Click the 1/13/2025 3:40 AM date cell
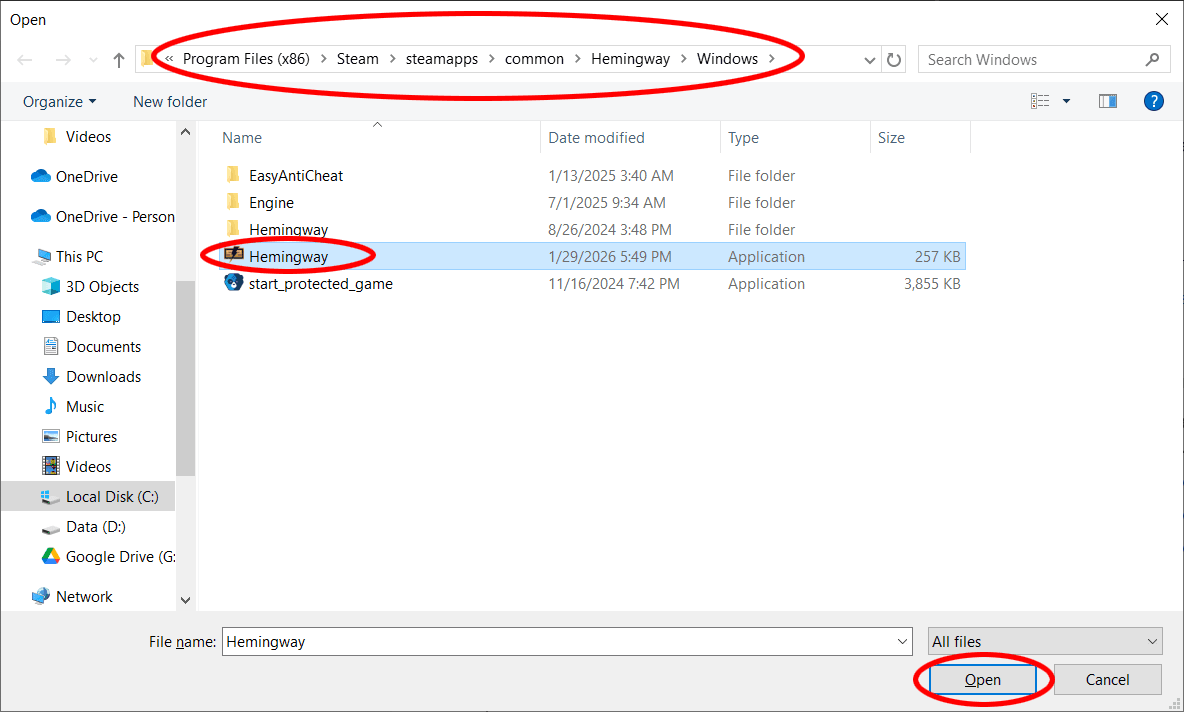Viewport: 1184px width, 712px height. tap(611, 175)
